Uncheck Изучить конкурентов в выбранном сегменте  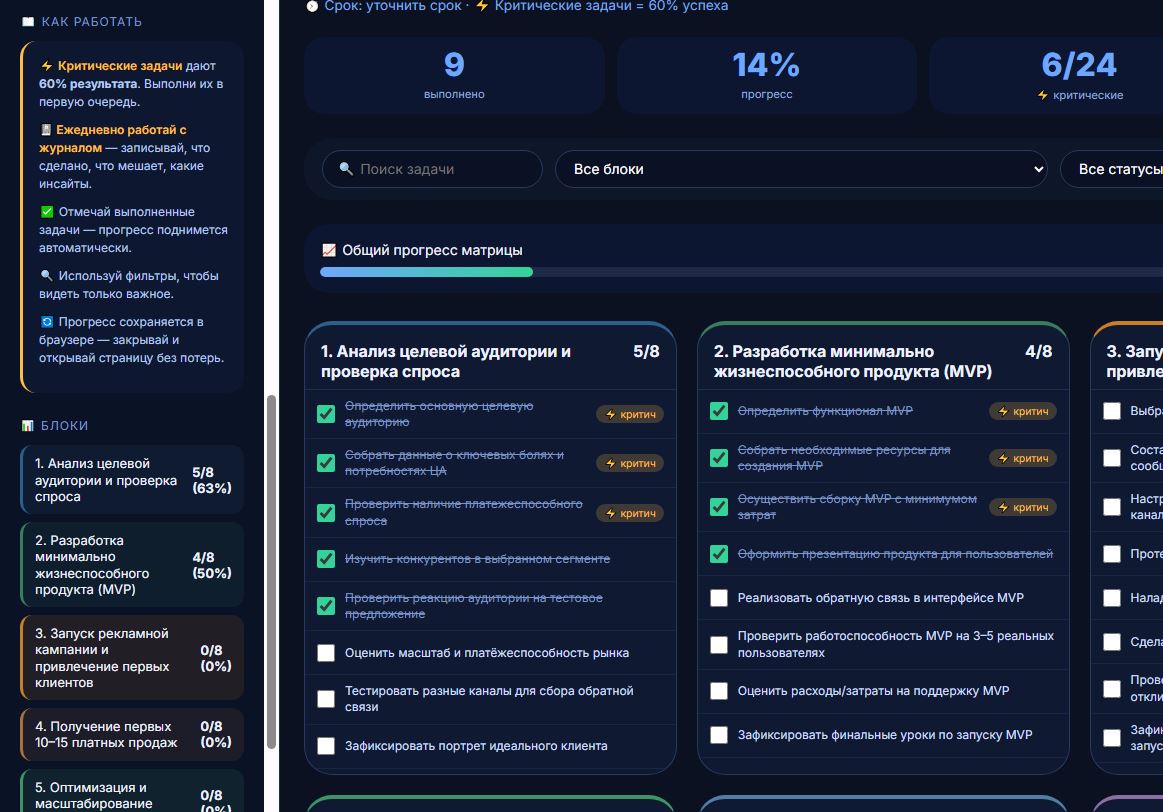click(326, 558)
